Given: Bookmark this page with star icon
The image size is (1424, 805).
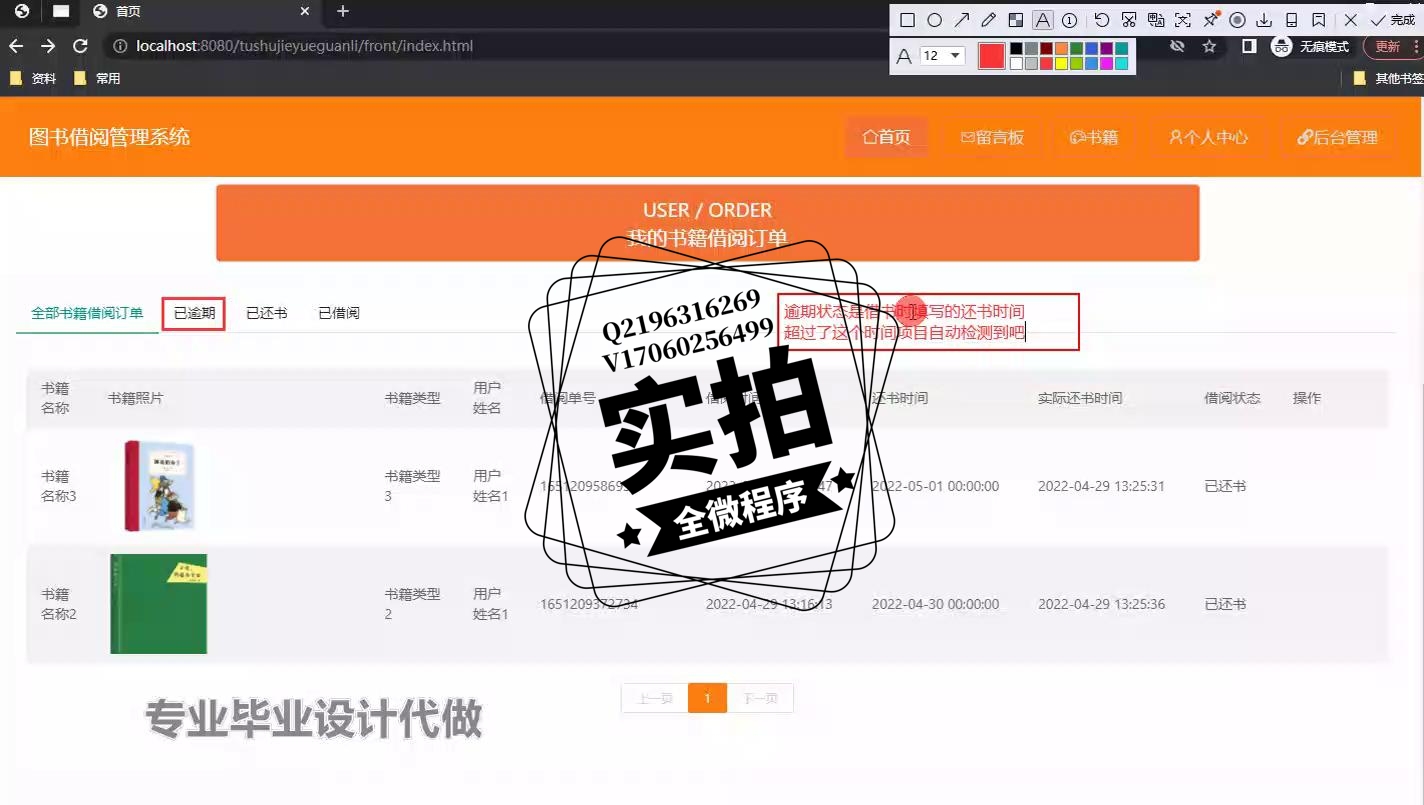Looking at the screenshot, I should (x=1209, y=46).
